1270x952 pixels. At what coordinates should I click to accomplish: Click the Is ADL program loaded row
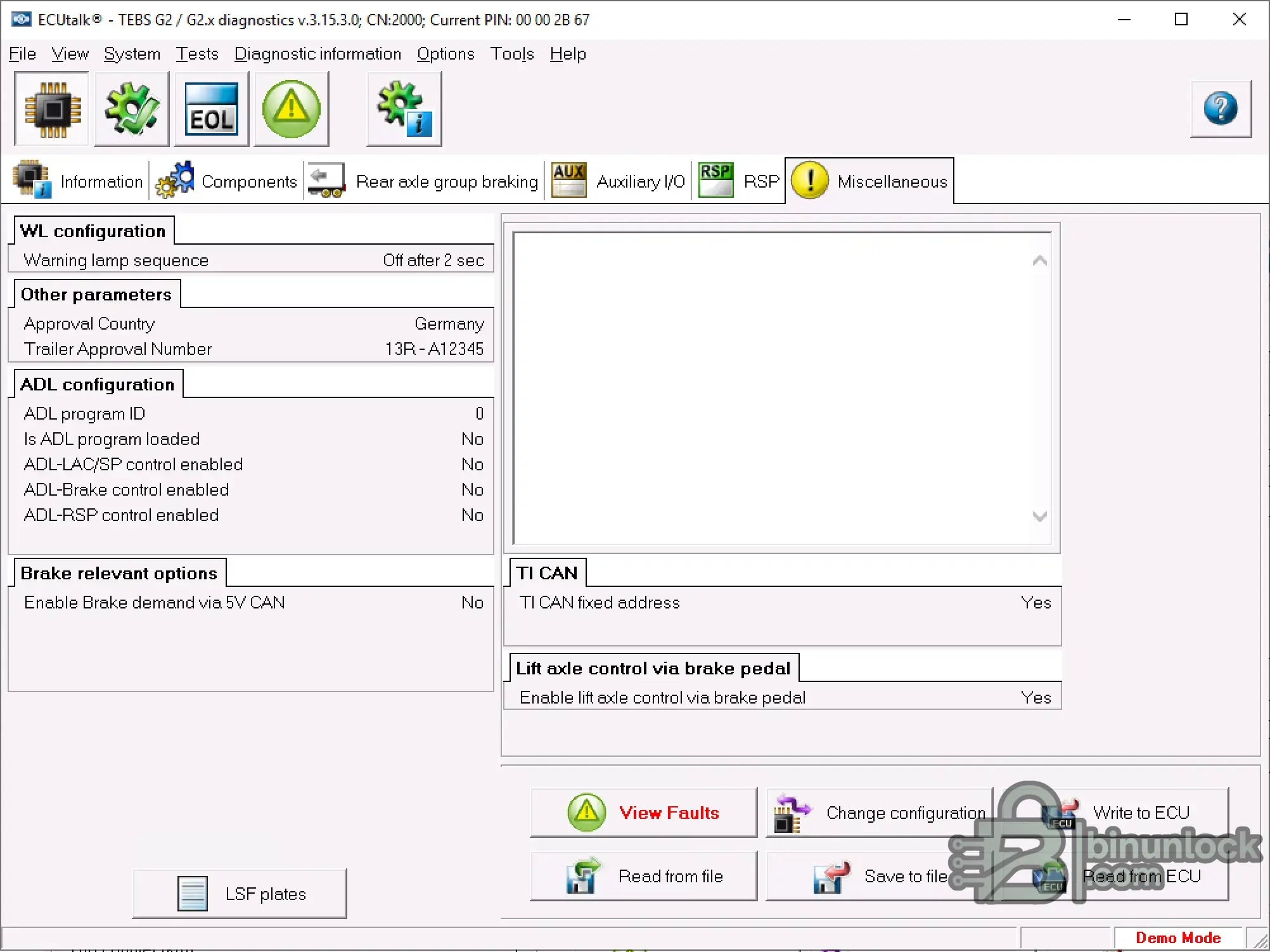click(x=253, y=439)
